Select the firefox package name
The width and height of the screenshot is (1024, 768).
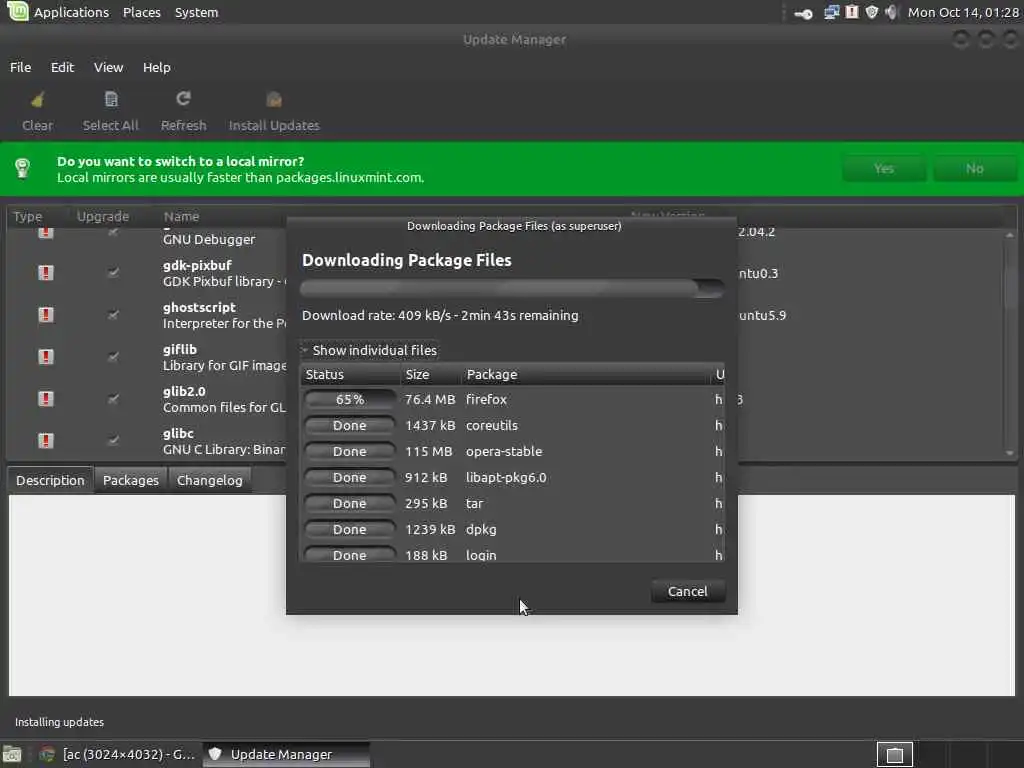coord(487,399)
